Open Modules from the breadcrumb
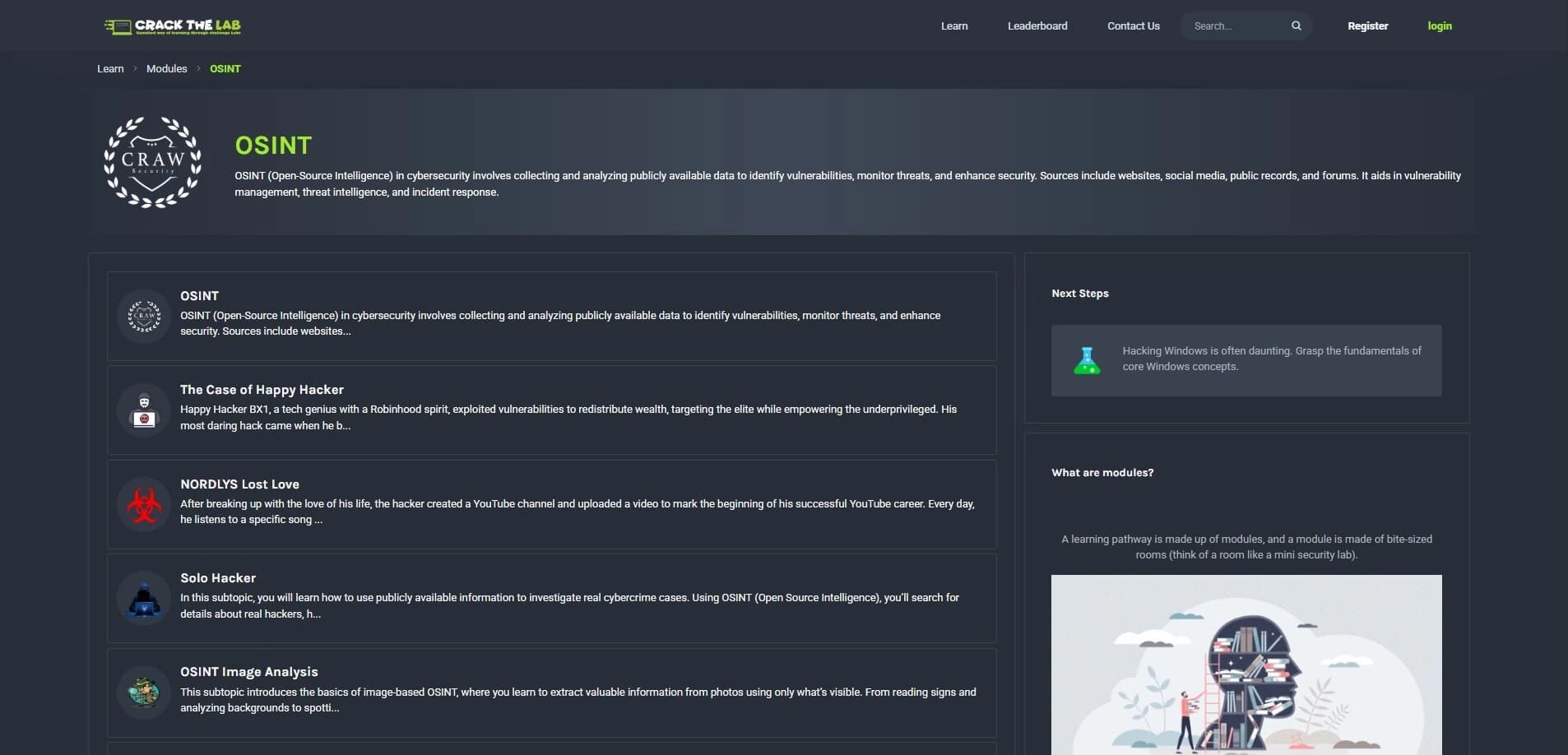This screenshot has height=755, width=1568. tap(167, 68)
